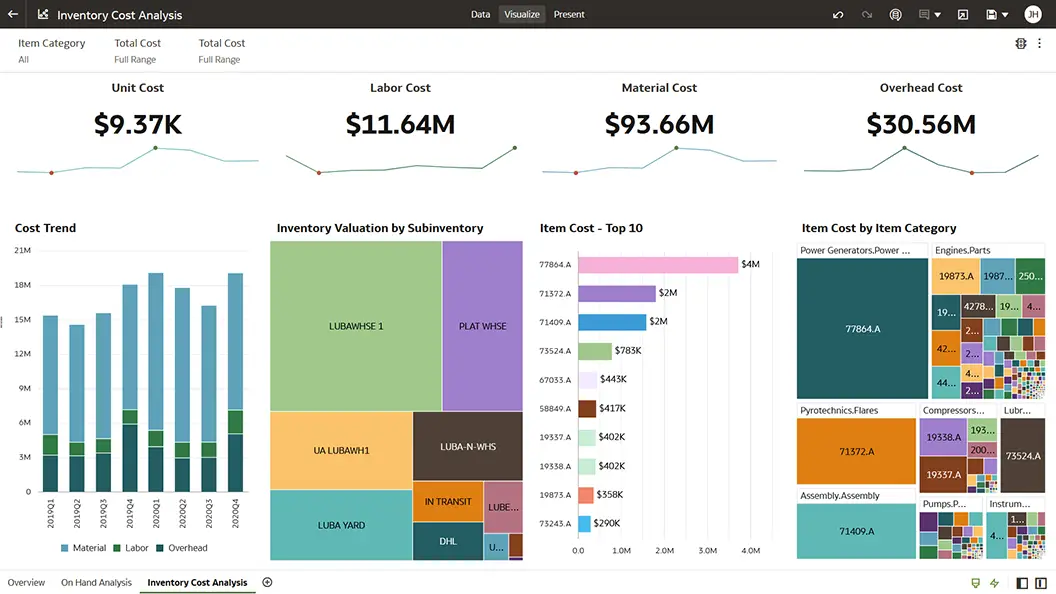Viewport: 1056px width, 594px height.
Task: Open the canvas settings gear icon below the toolbar
Action: (1020, 43)
